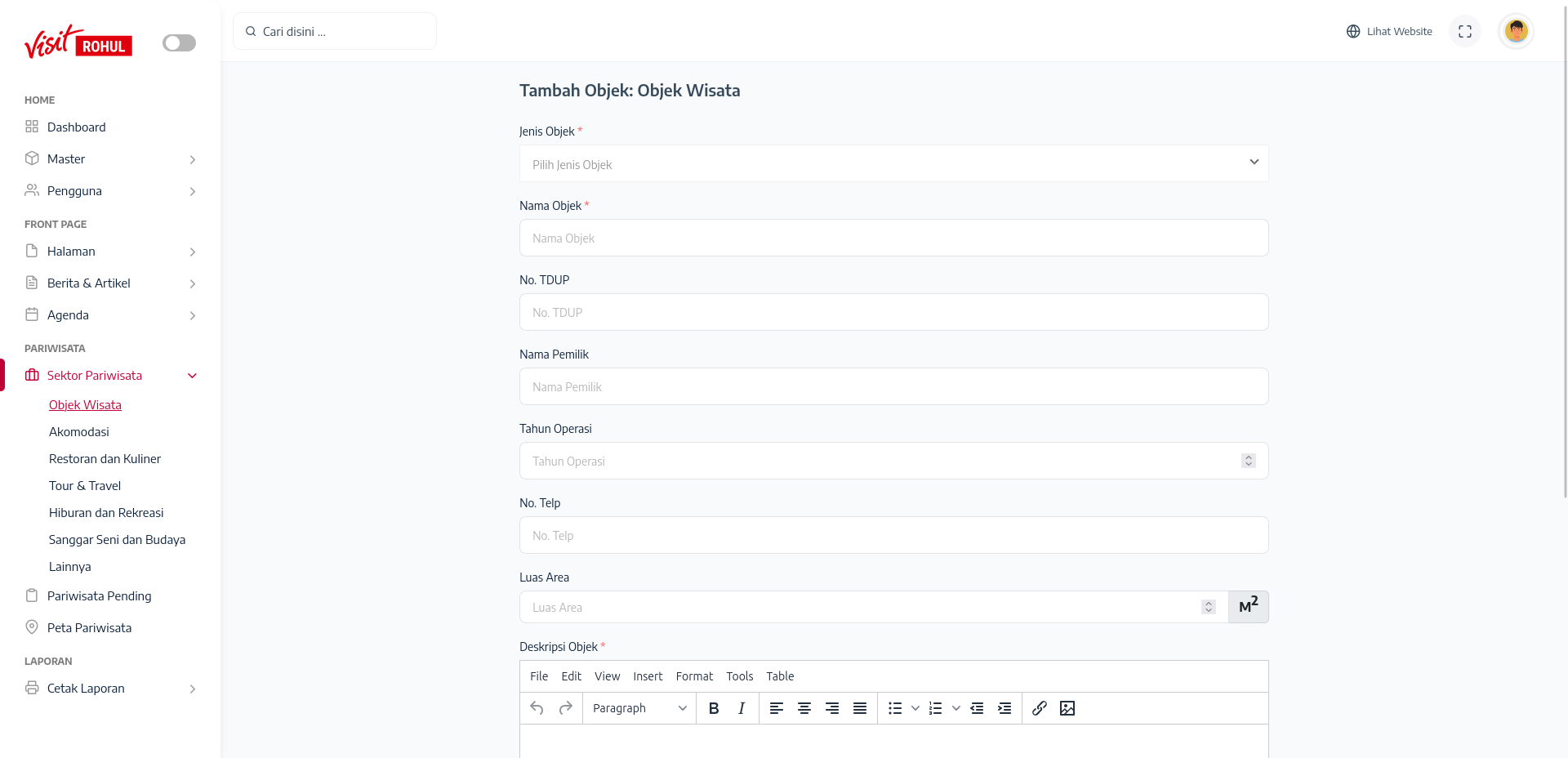Focus the 'Cari disini' search field

tap(335, 31)
